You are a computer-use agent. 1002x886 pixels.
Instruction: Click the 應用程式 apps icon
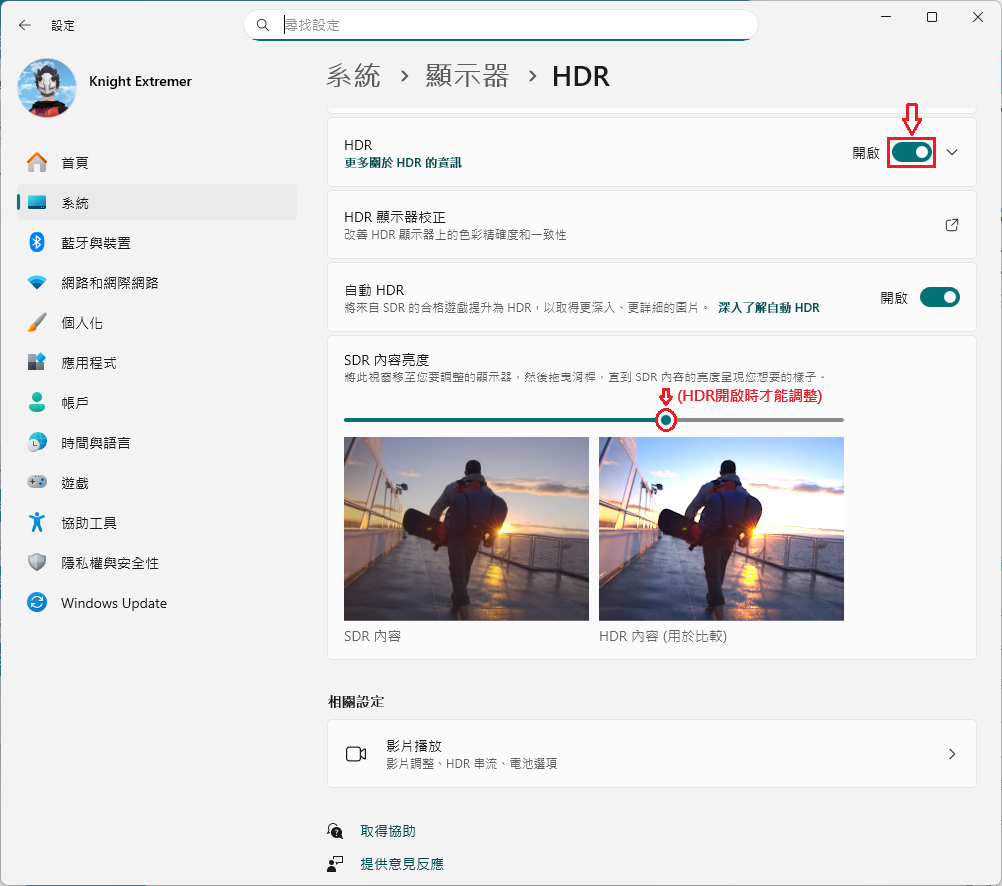coord(37,362)
